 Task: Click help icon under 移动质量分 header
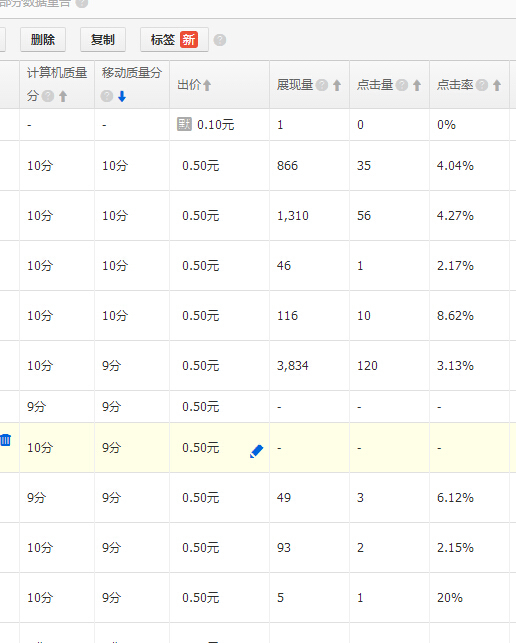(x=107, y=96)
